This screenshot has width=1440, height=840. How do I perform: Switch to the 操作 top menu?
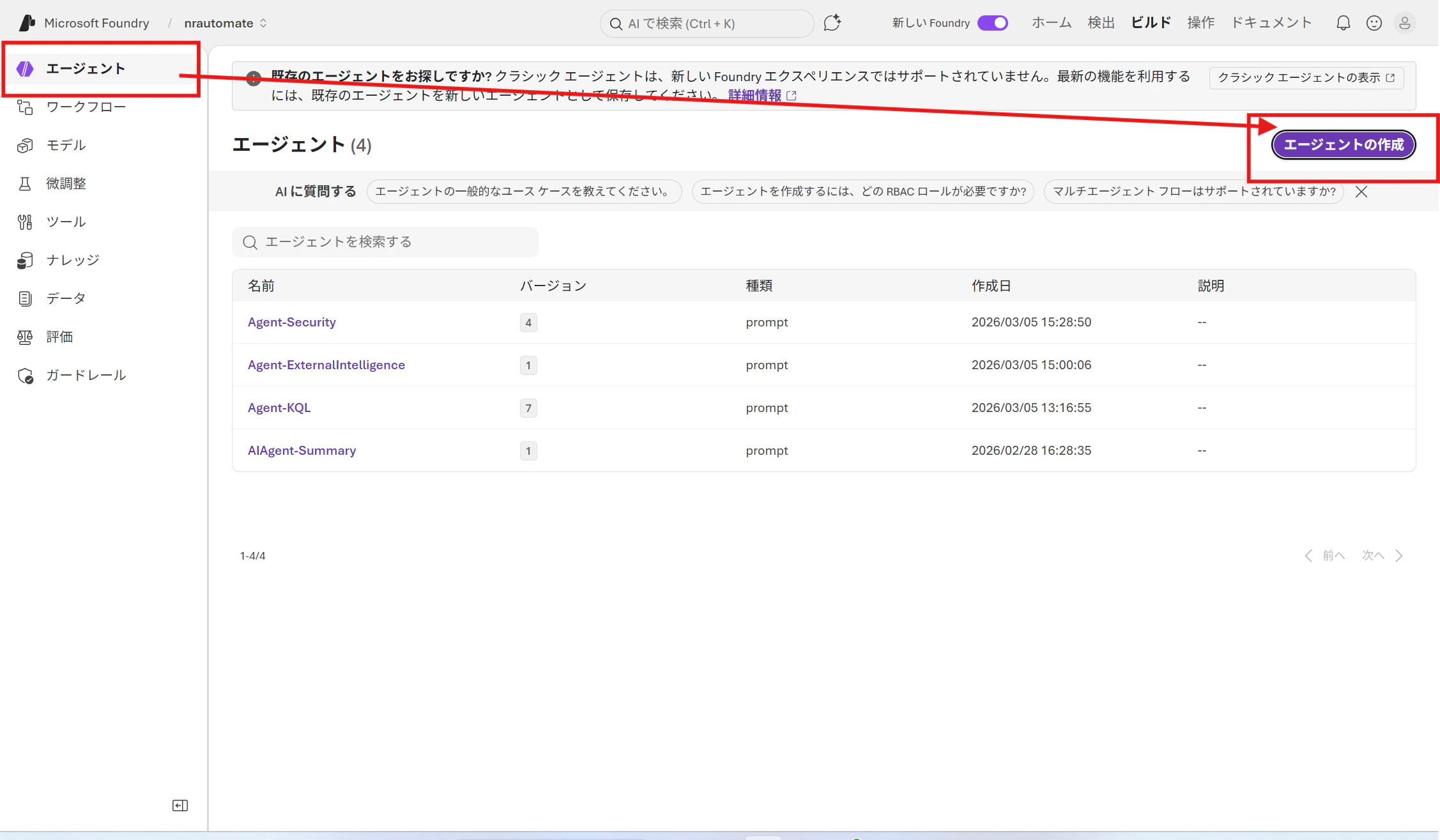pos(1200,23)
